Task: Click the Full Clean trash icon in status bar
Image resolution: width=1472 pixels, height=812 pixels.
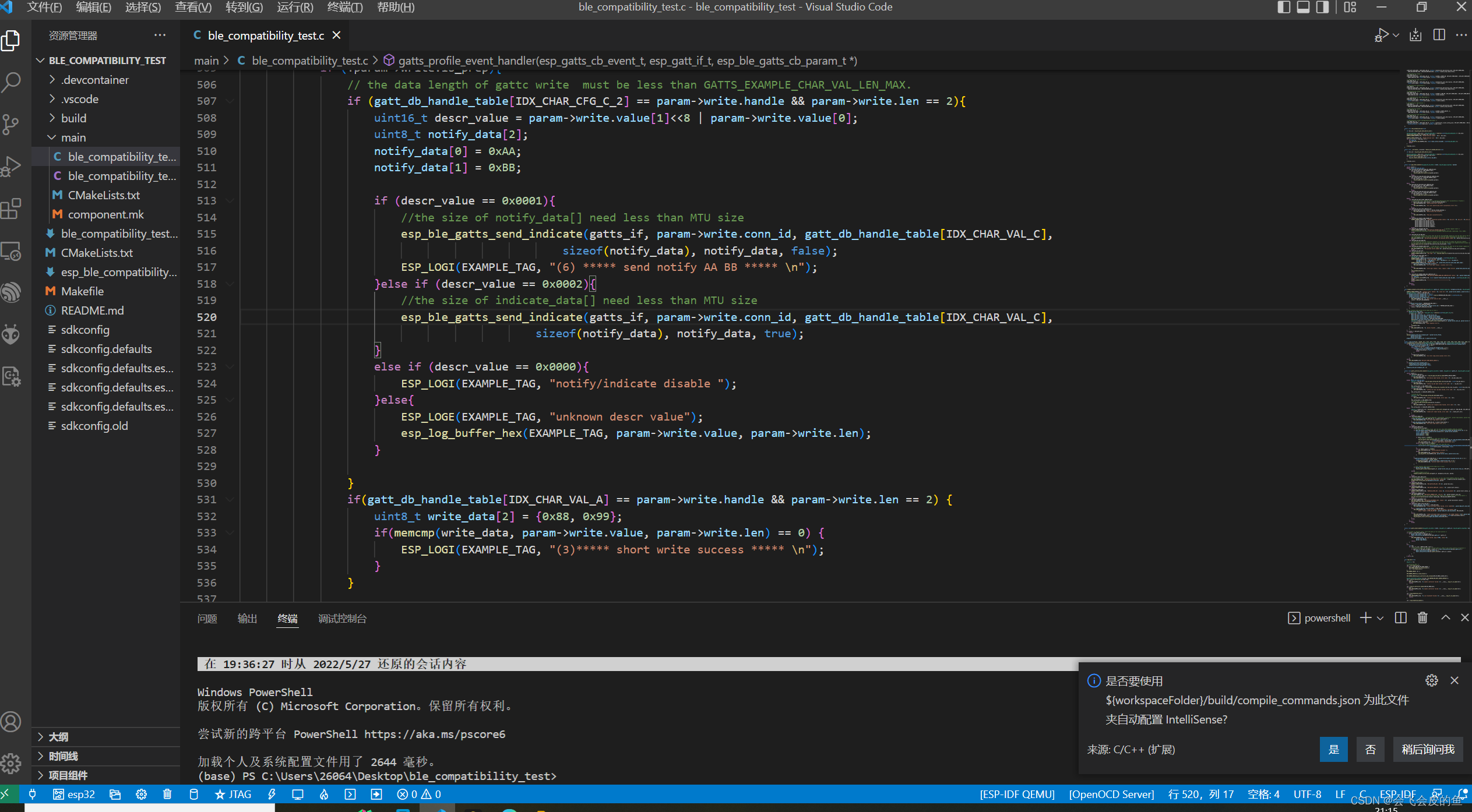Action: point(167,794)
